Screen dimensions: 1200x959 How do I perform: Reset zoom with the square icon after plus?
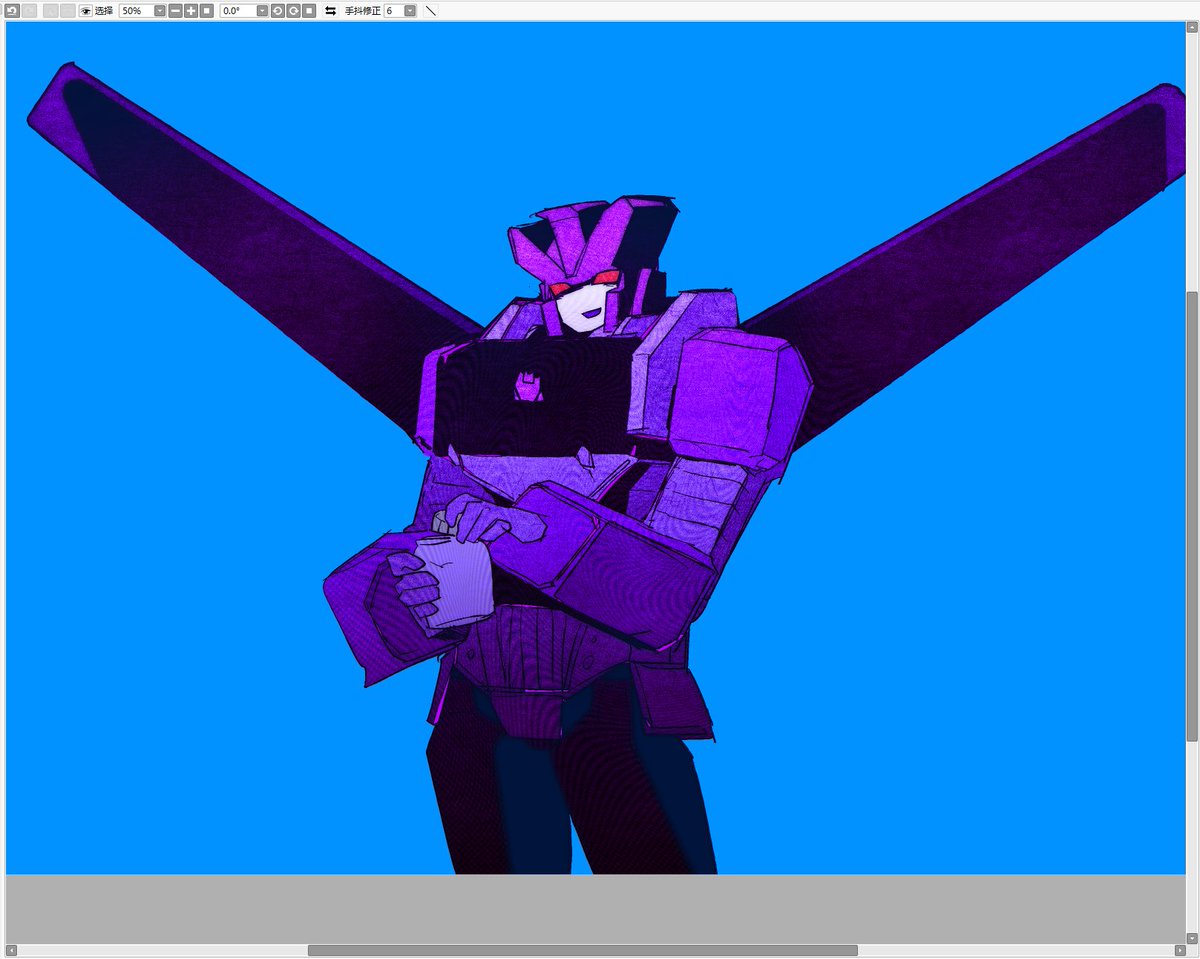tap(206, 10)
